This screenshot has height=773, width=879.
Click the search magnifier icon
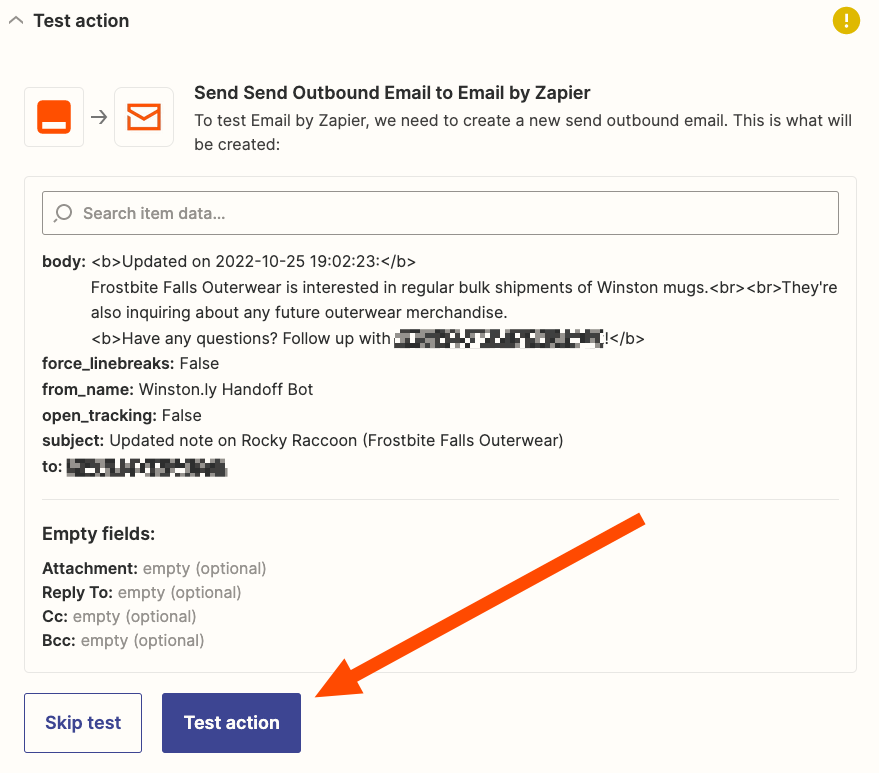pyautogui.click(x=63, y=213)
